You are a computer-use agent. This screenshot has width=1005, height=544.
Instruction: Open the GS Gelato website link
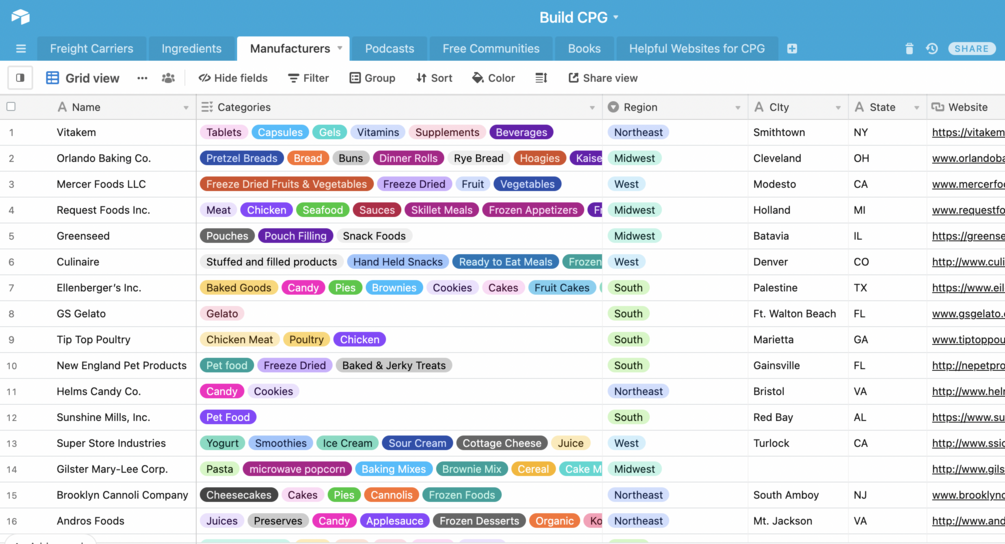pyautogui.click(x=968, y=314)
